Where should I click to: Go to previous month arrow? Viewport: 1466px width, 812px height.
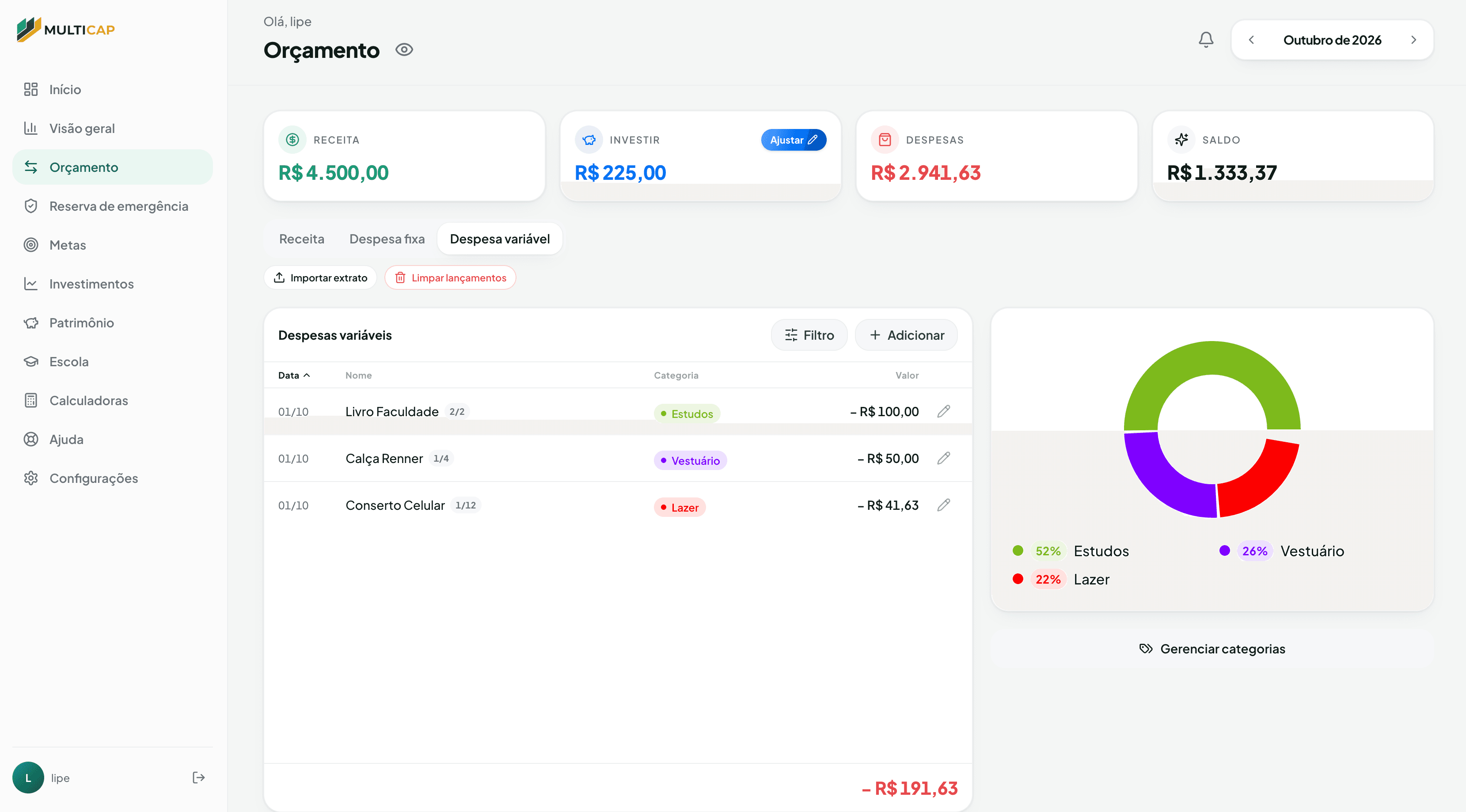1251,40
